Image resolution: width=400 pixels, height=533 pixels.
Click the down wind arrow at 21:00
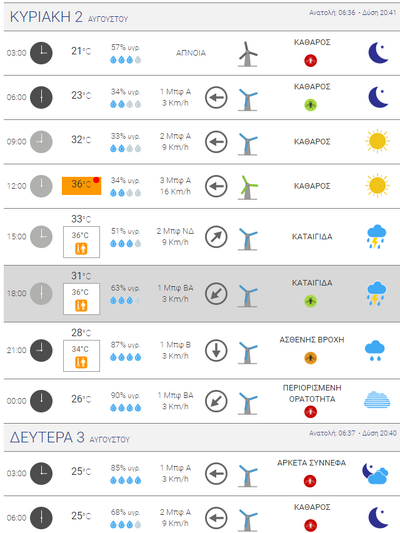[x=216, y=350]
